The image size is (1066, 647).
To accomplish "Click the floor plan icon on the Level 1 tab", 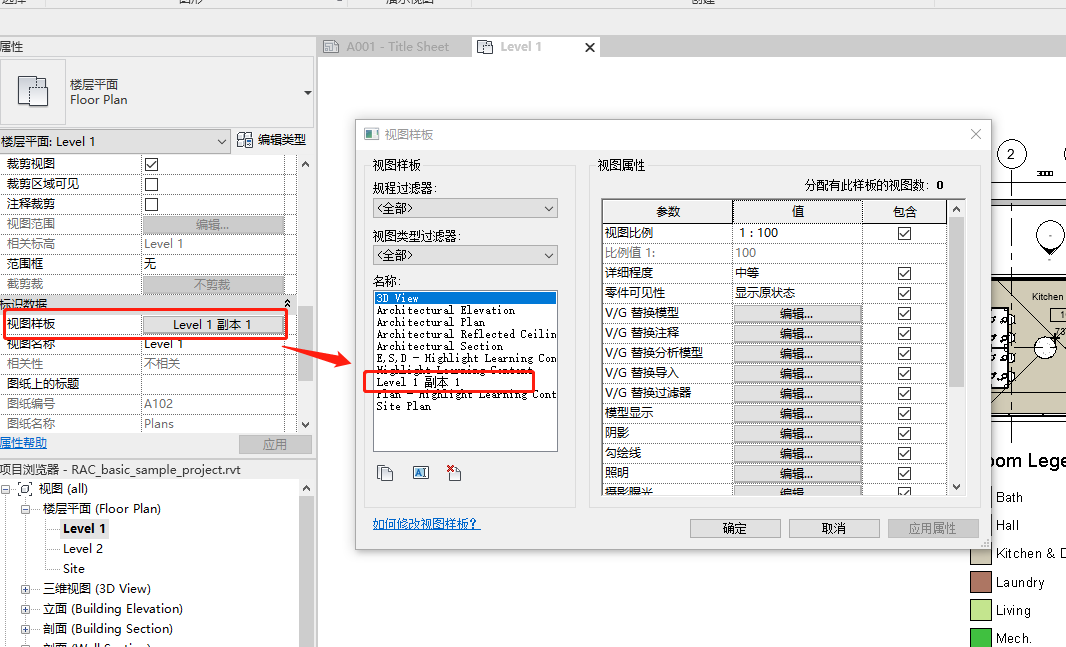I will click(x=487, y=46).
